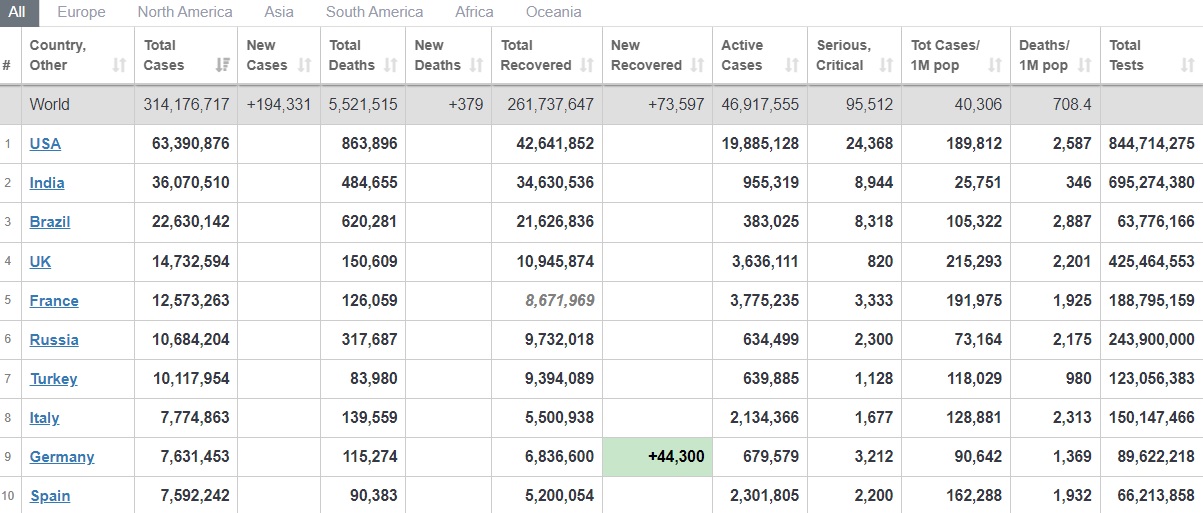Select Turkey deaths per million 980

click(1078, 378)
